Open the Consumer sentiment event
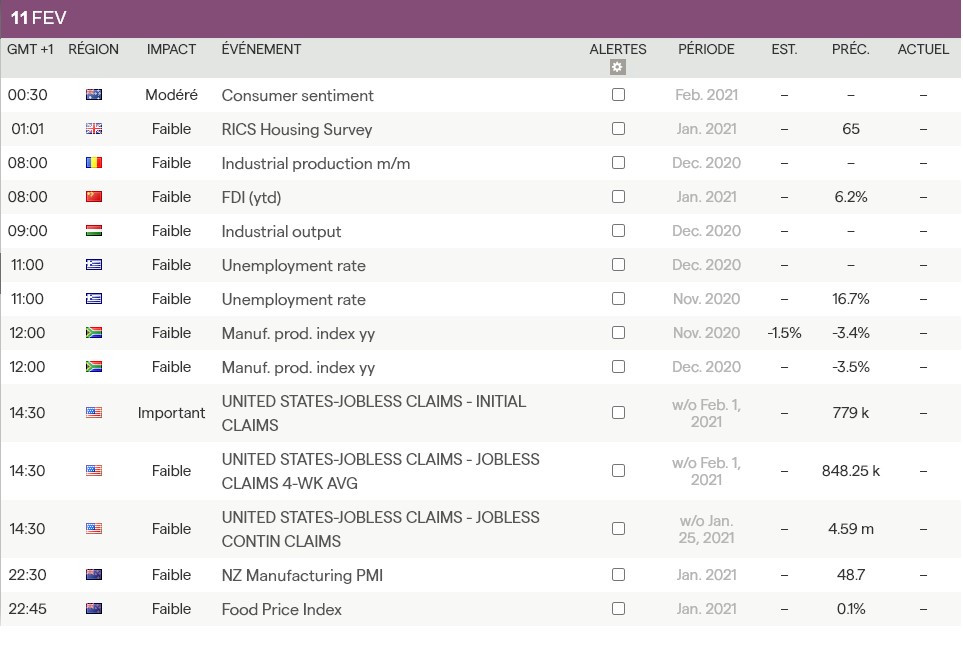The width and height of the screenshot is (963, 645). 297,95
